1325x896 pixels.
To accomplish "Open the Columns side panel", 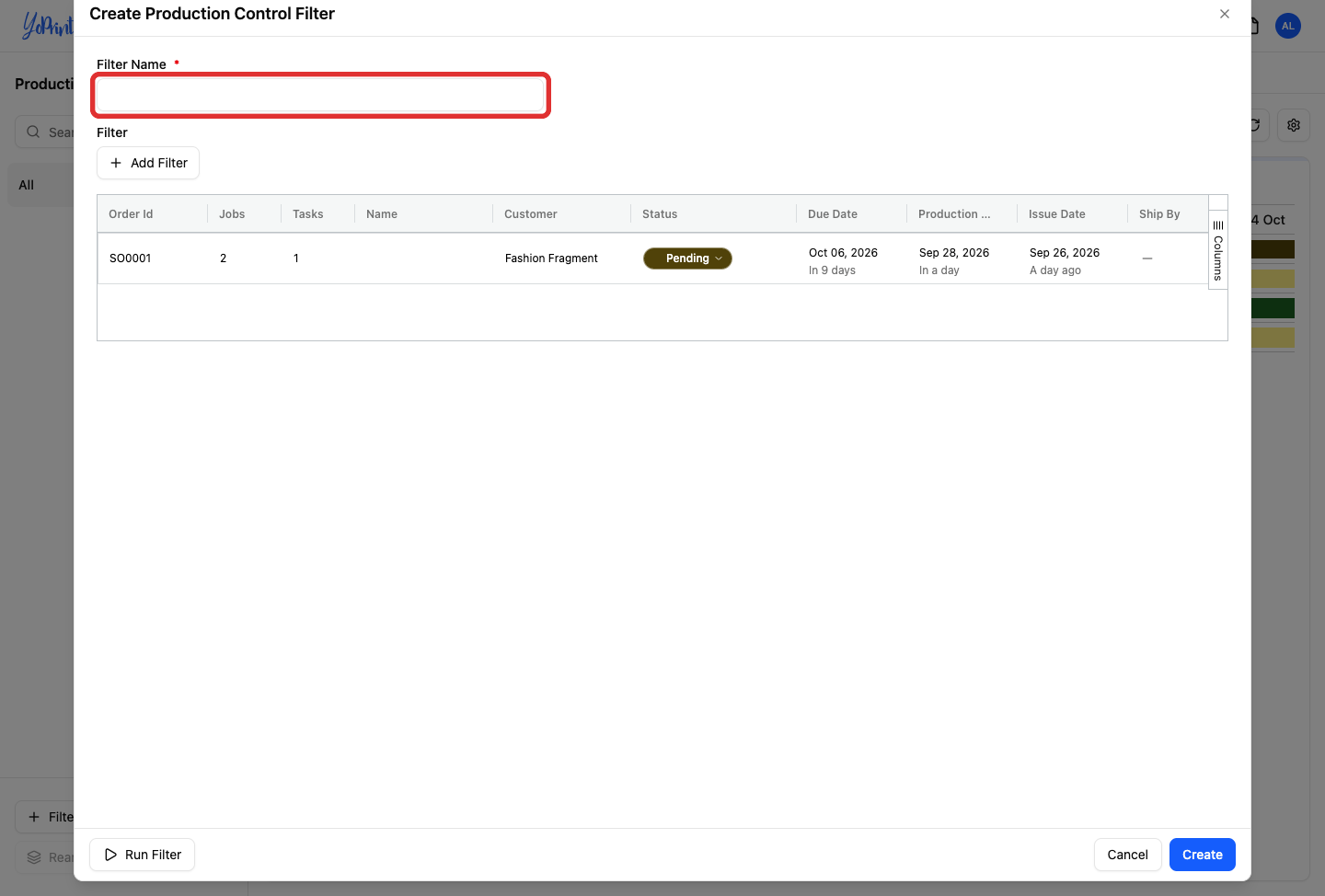I will click(1218, 249).
